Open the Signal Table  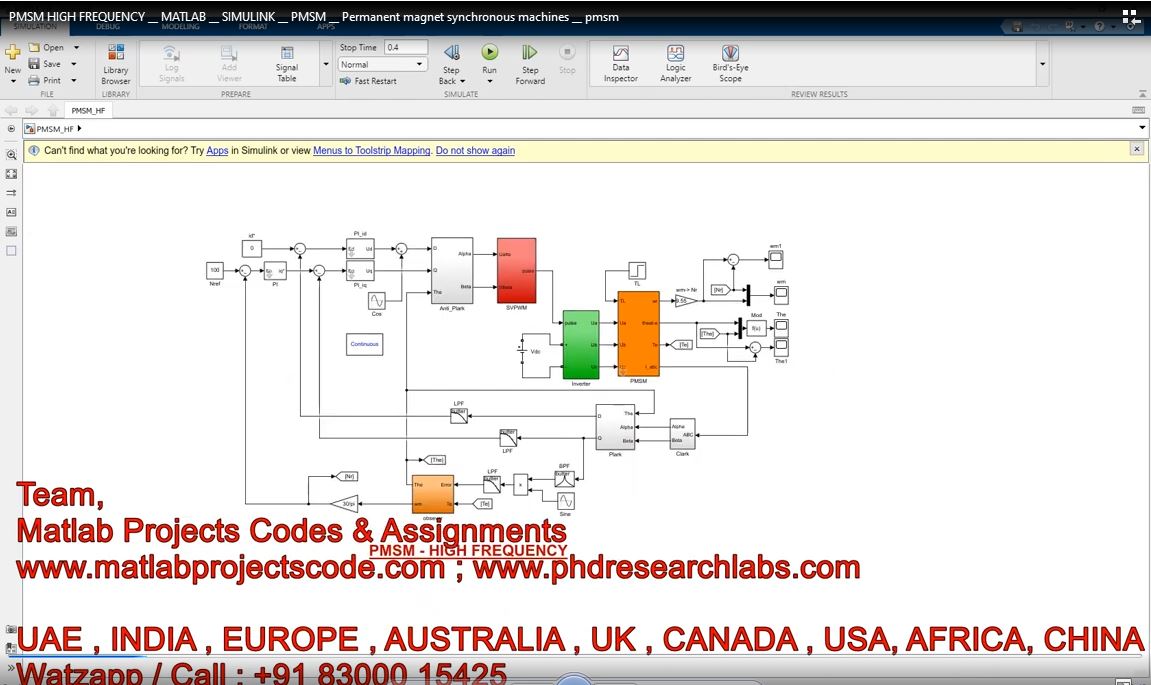(x=287, y=63)
